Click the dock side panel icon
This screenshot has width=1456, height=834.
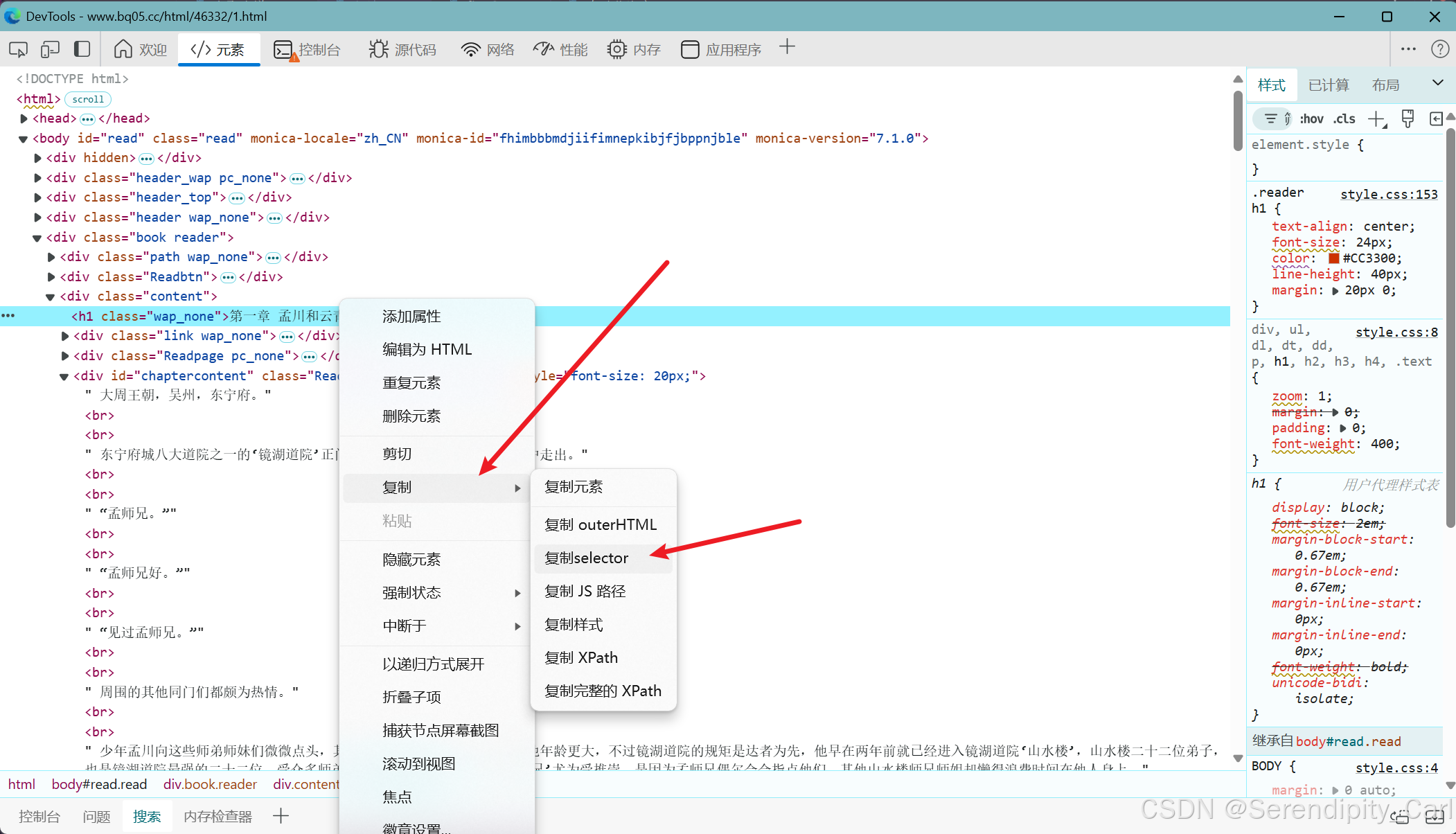[82, 49]
